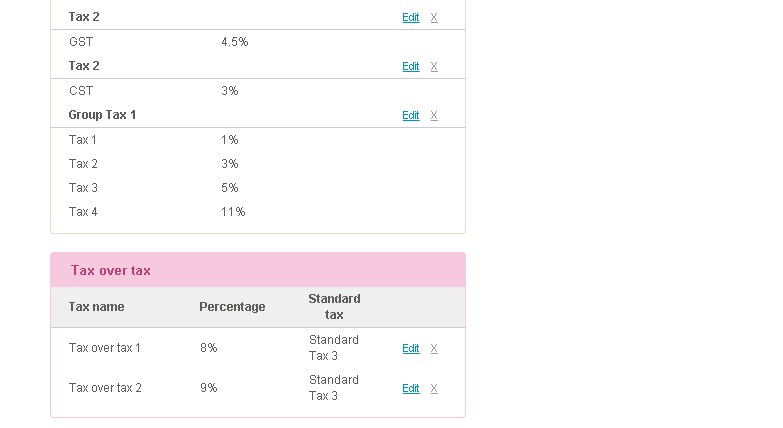Open Edit for the Tax 2 above CST

click(x=410, y=66)
